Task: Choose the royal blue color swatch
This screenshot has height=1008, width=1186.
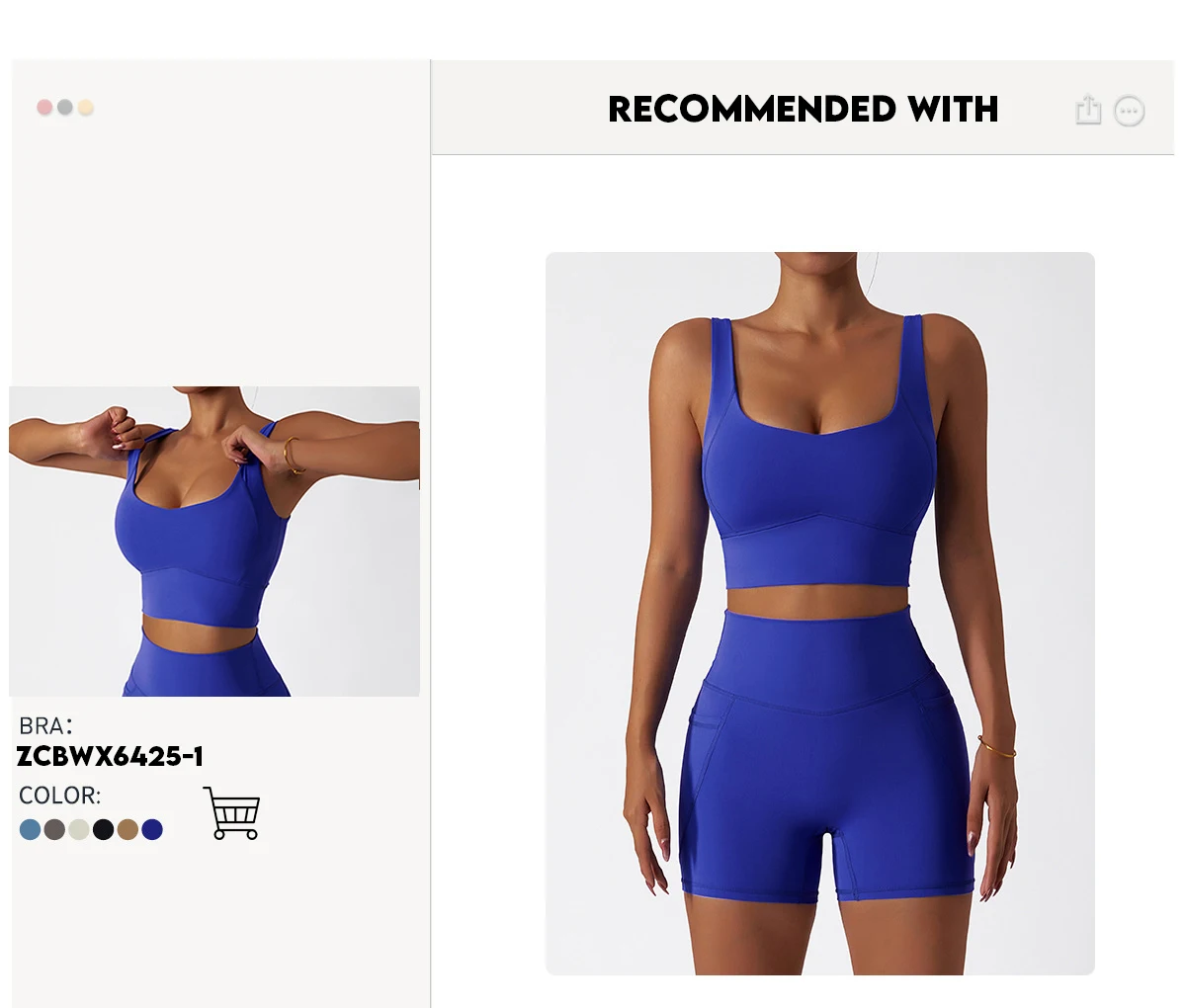Action: (x=152, y=829)
